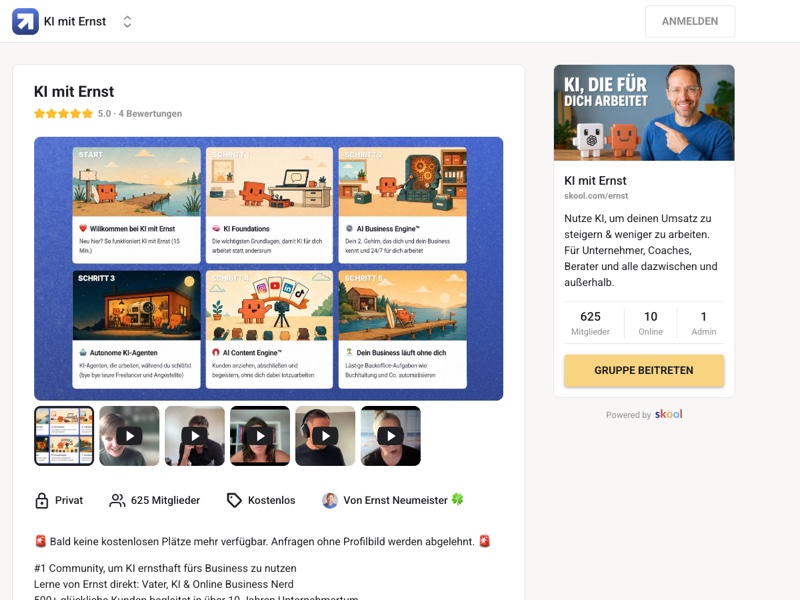
Task: Play the fifth video testimonial thumbnail
Action: [x=390, y=436]
